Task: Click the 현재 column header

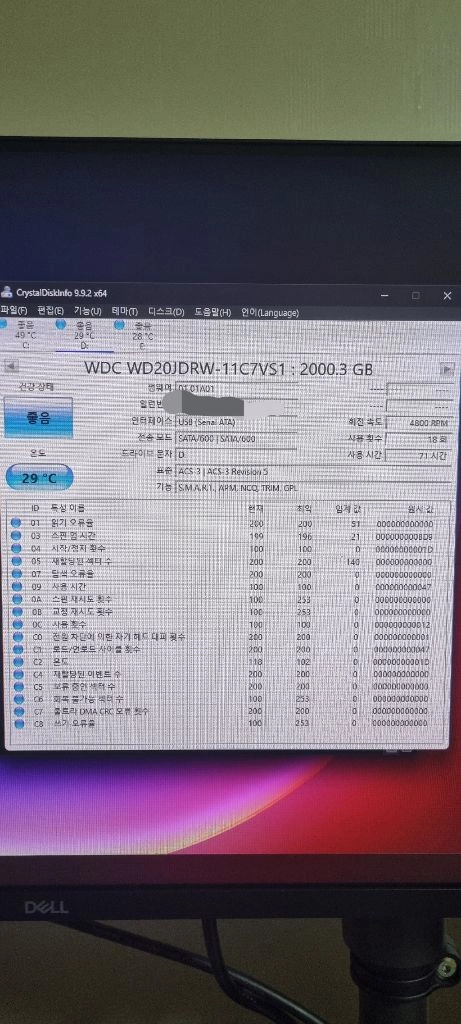Action: pyautogui.click(x=256, y=508)
